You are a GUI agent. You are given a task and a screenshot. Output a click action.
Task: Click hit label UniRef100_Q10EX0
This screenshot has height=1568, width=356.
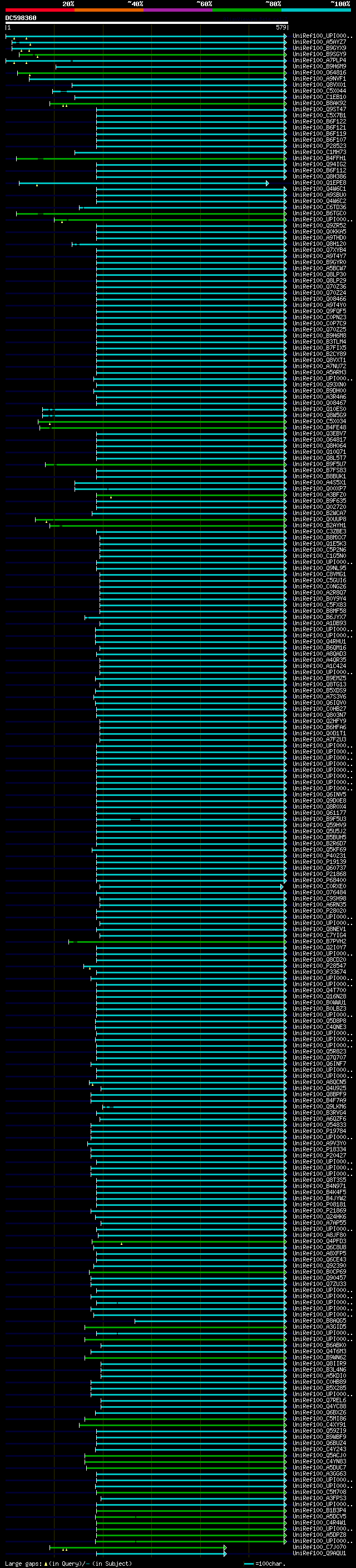[x=319, y=409]
